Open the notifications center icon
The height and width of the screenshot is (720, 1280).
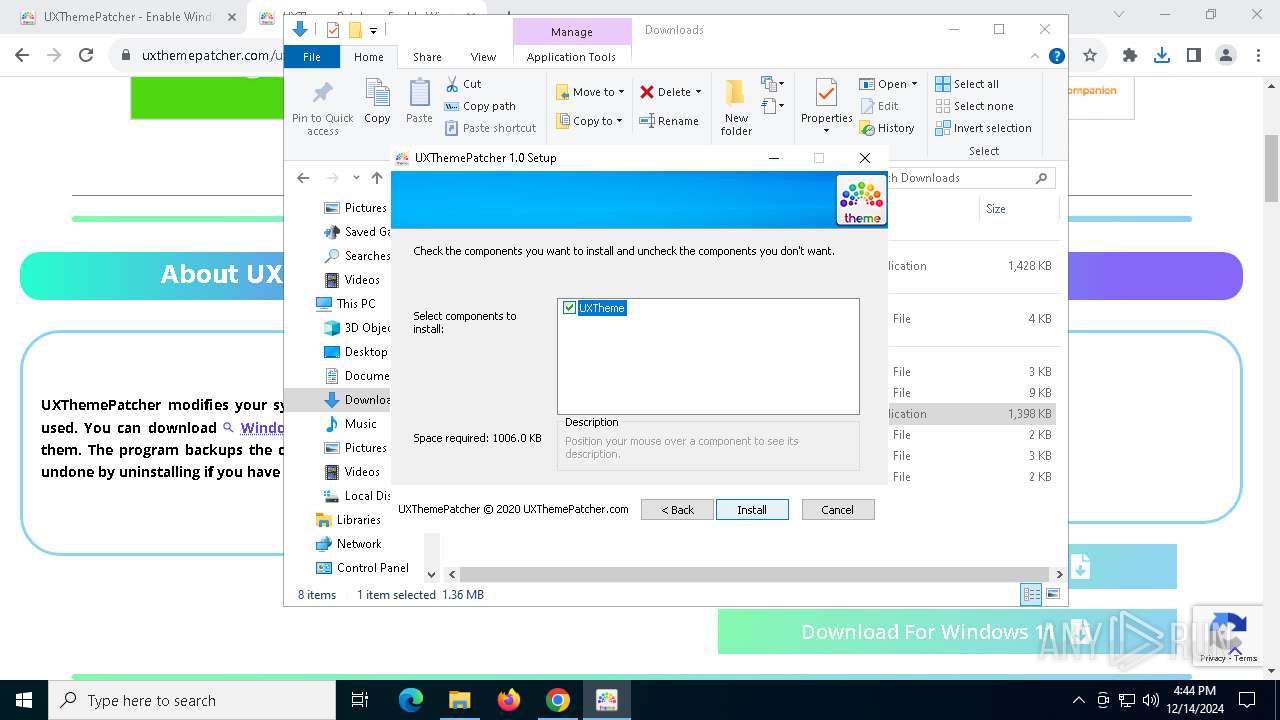[x=1247, y=700]
